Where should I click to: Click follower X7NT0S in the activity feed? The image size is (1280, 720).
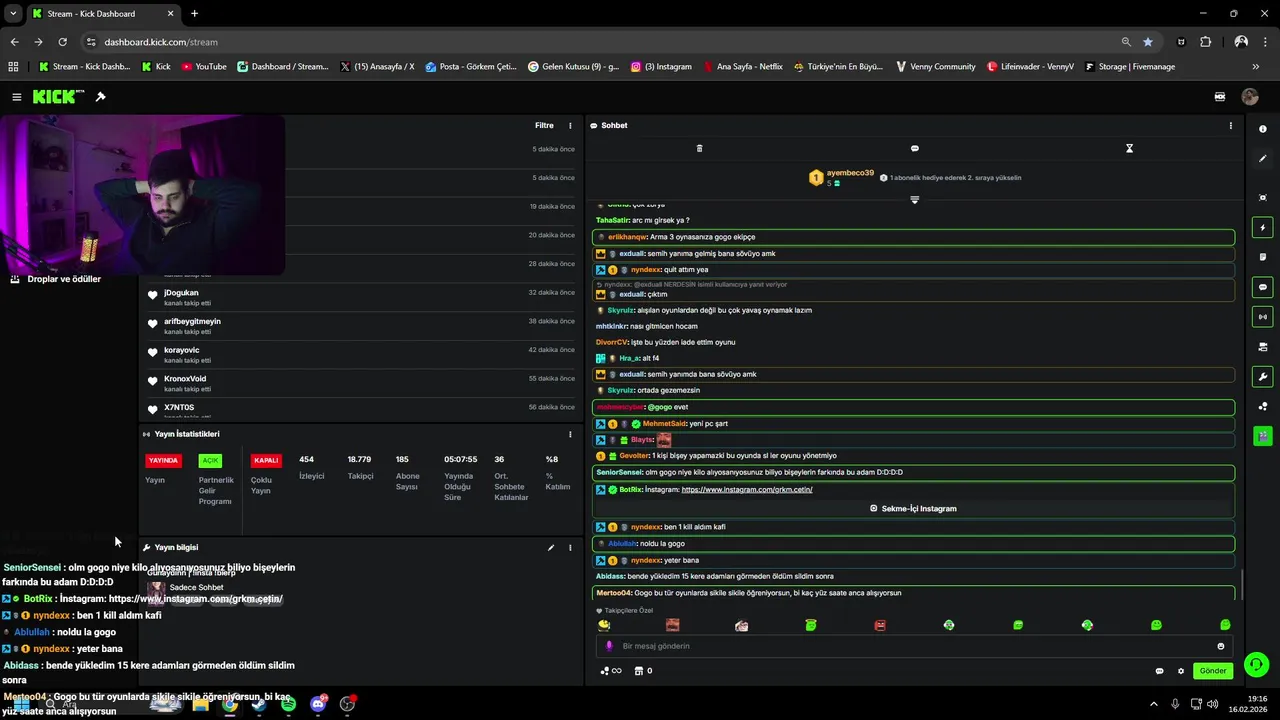click(x=179, y=408)
